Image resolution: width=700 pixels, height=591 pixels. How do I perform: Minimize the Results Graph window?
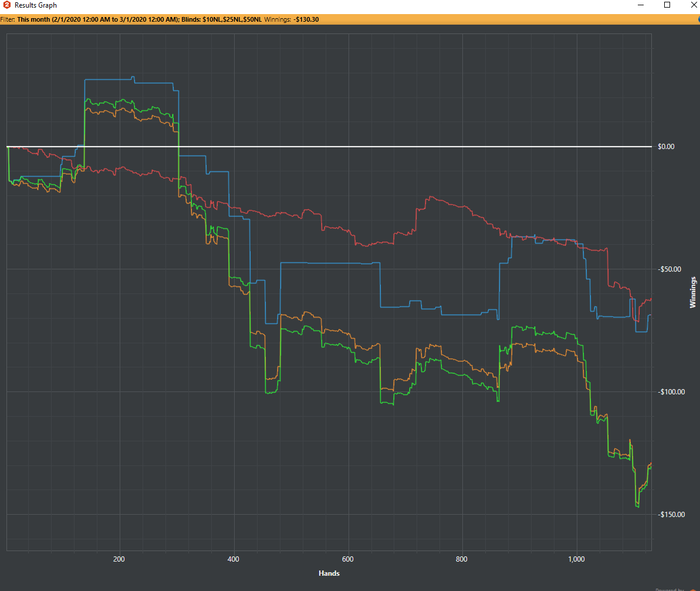point(641,5)
